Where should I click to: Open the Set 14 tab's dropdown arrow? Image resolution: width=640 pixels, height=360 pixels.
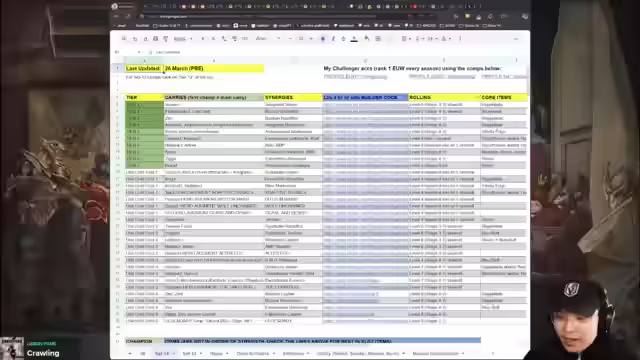[x=173, y=353]
